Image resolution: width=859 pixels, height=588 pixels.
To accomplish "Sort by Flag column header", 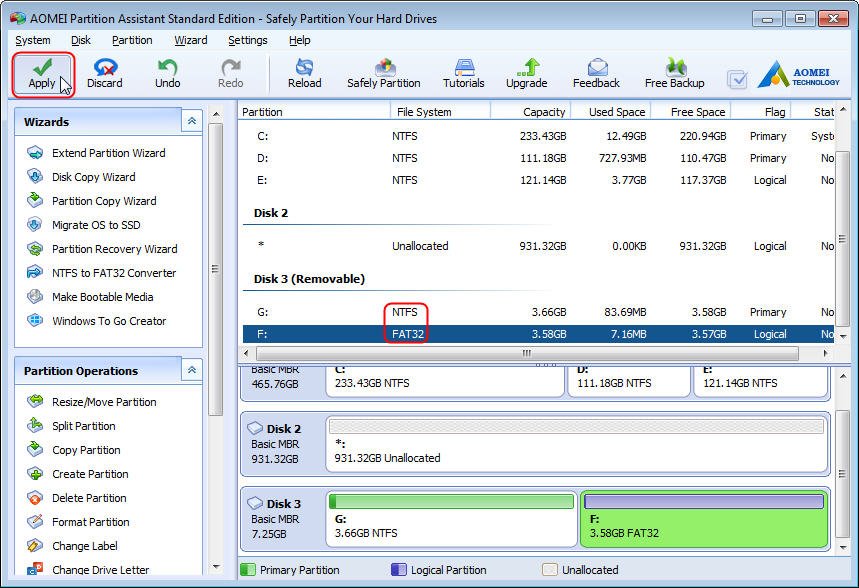I will (761, 112).
